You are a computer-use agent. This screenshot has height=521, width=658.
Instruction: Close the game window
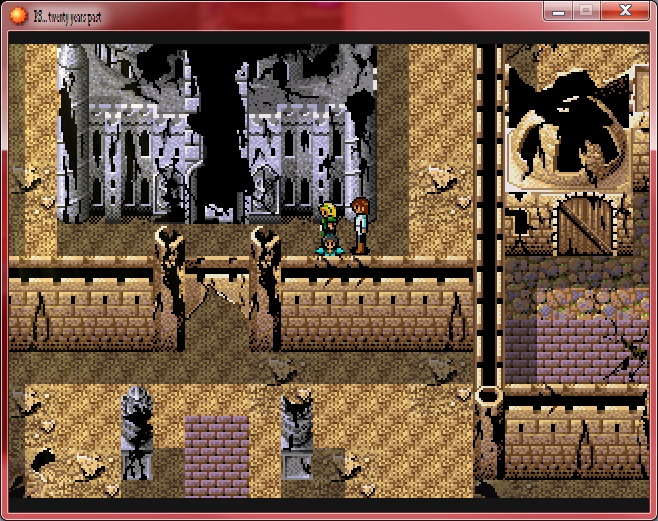pyautogui.click(x=624, y=11)
